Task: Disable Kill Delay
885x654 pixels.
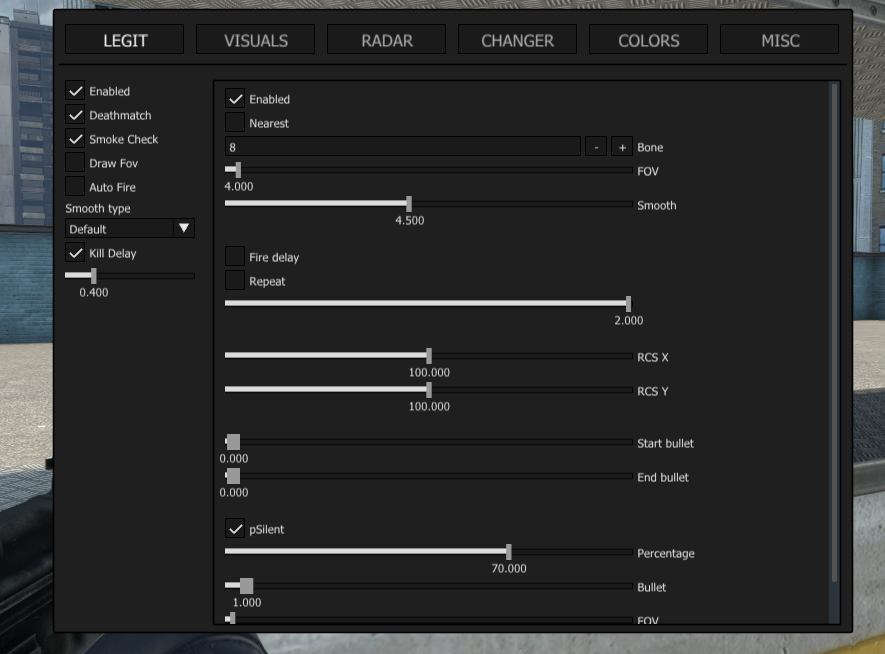Action: point(76,253)
